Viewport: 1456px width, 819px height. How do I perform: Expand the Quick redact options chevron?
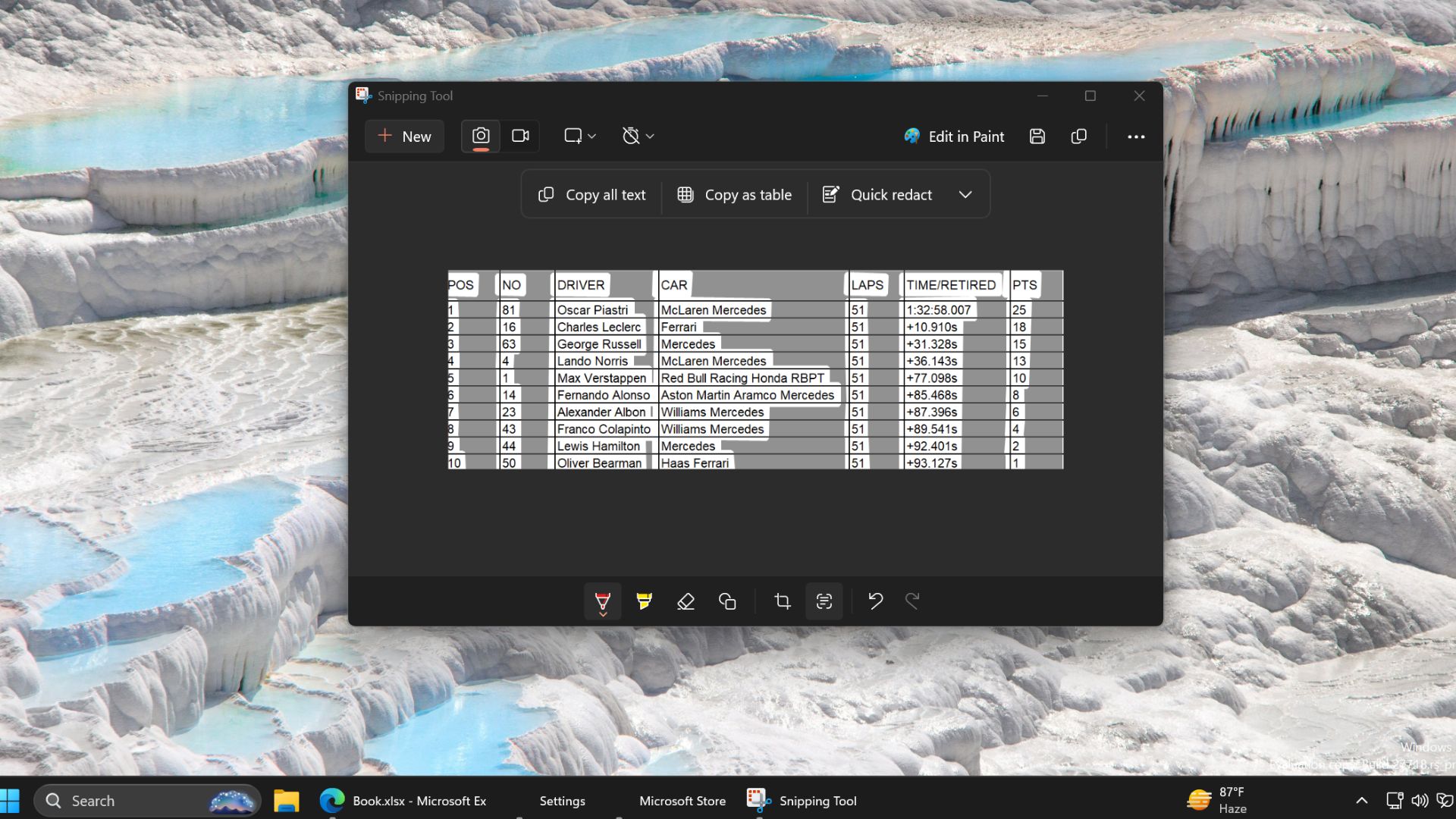pyautogui.click(x=965, y=195)
